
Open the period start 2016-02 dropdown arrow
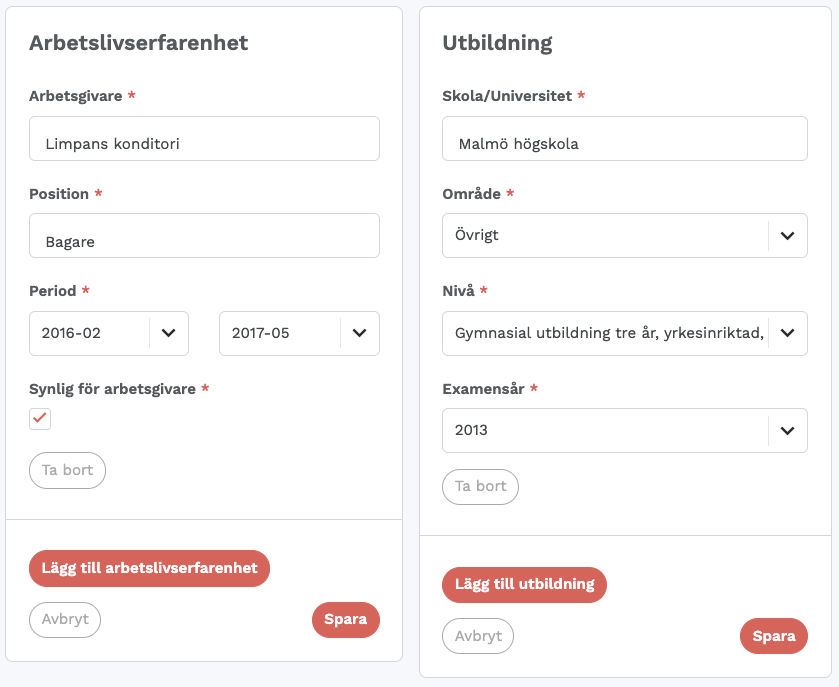click(x=169, y=333)
